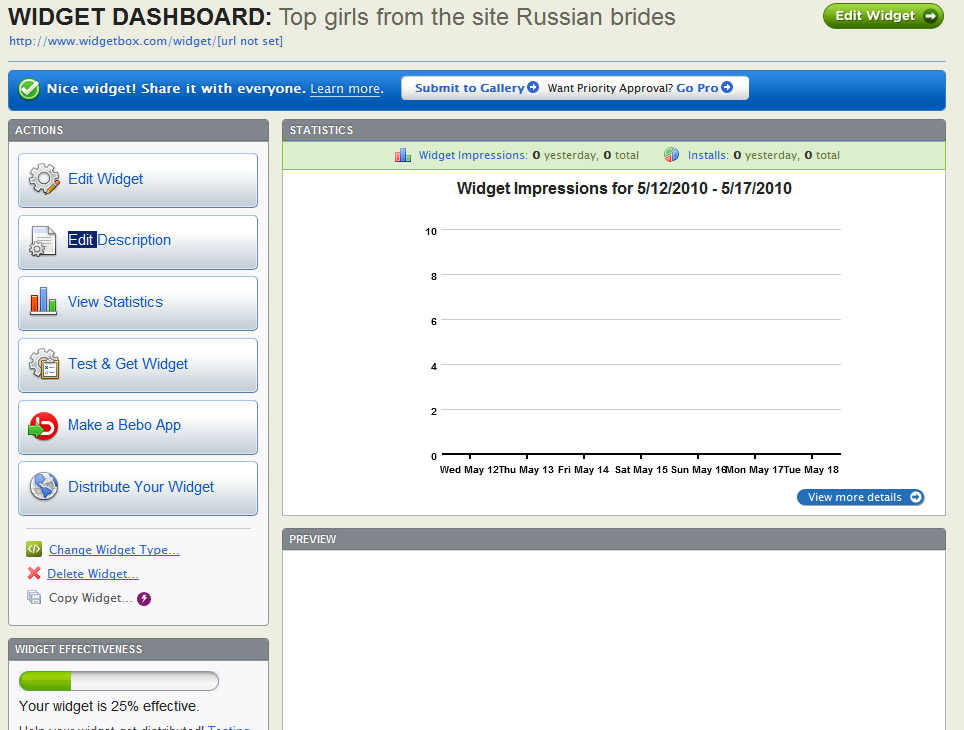The width and height of the screenshot is (964, 730).
Task: Click the copy icon beside Copy Widget
Action: (34, 597)
